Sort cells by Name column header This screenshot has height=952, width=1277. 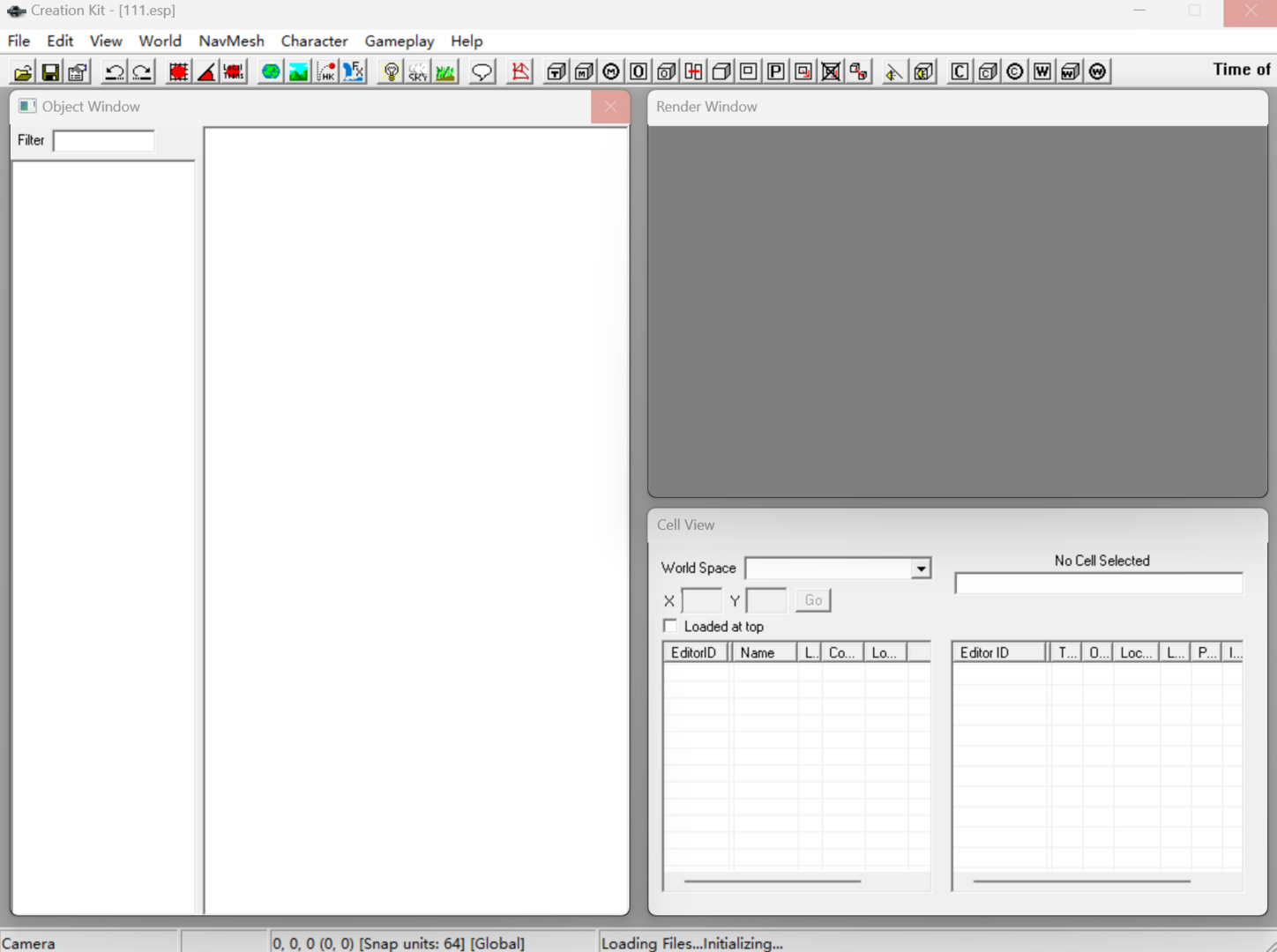point(764,652)
